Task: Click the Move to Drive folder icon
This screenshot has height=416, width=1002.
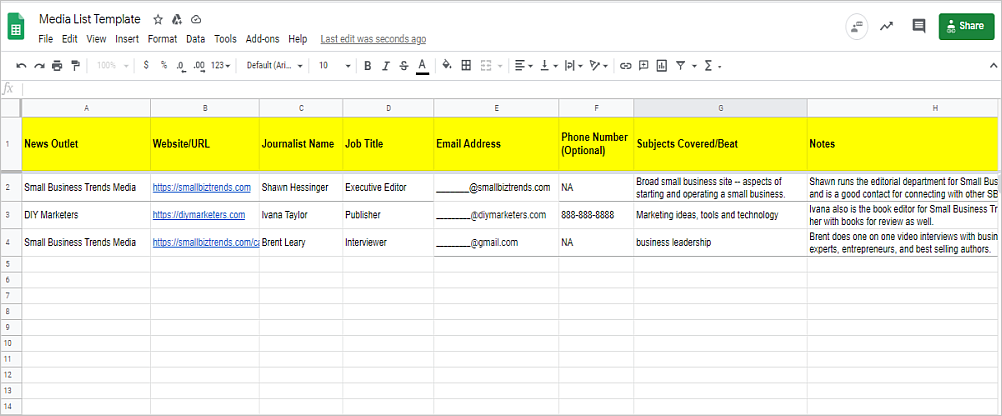Action: click(x=177, y=20)
